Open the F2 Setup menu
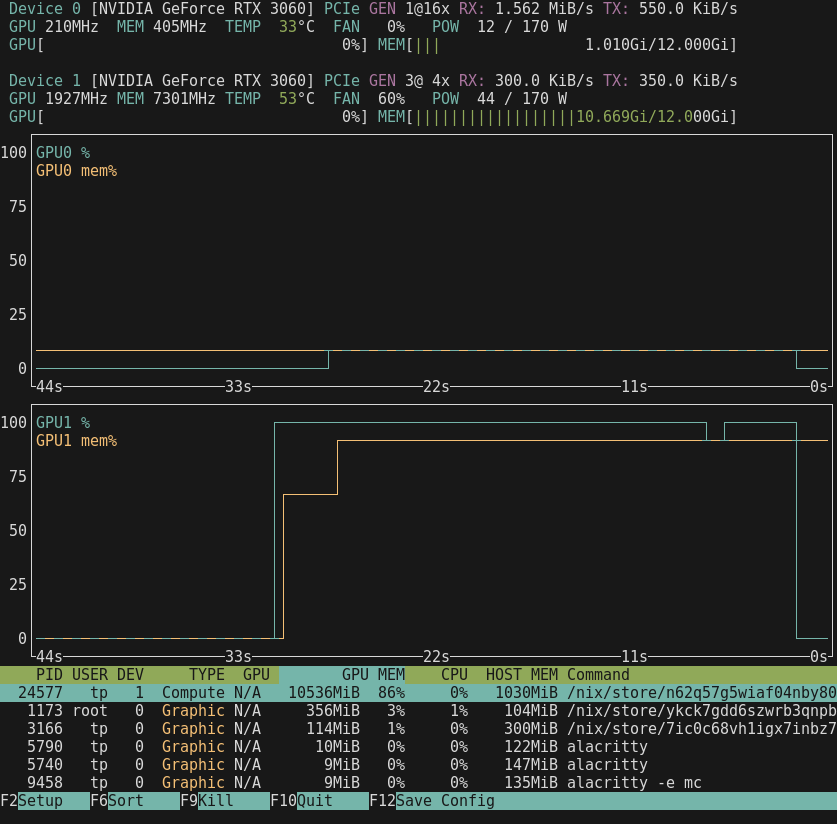This screenshot has width=837, height=824. click(40, 801)
